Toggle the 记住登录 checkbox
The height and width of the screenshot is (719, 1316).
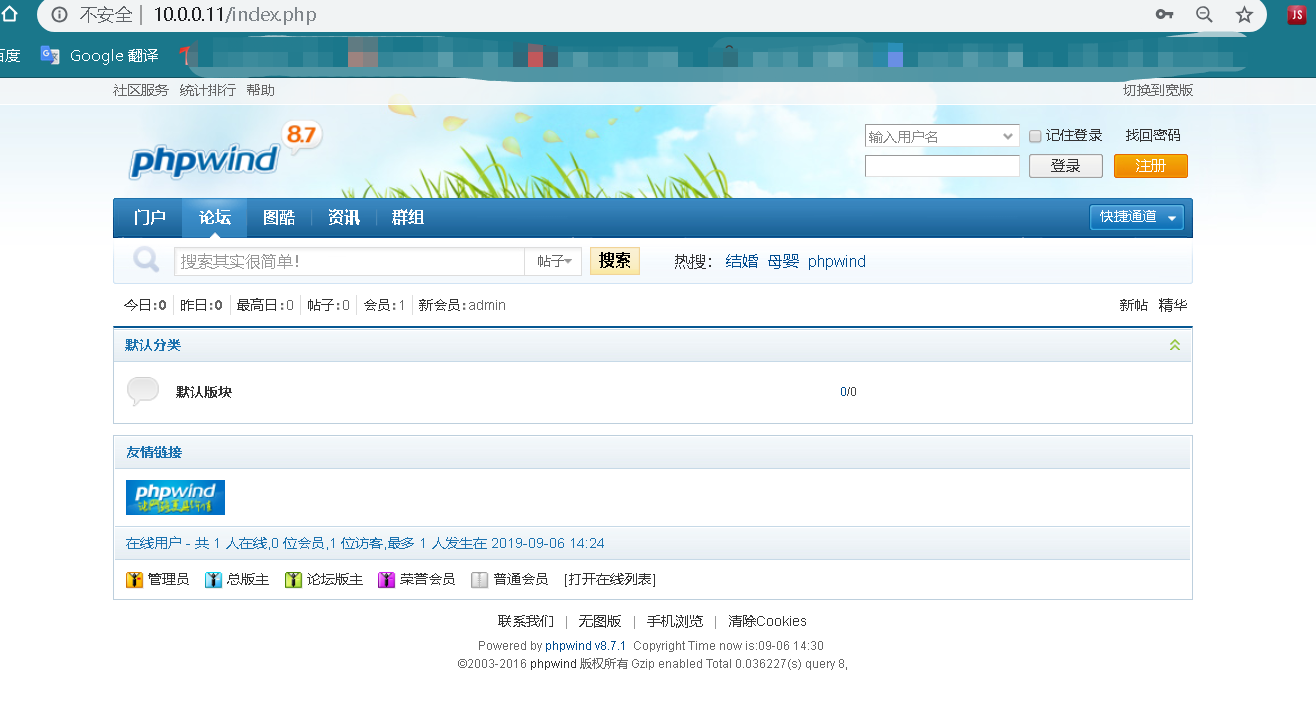coord(1035,136)
